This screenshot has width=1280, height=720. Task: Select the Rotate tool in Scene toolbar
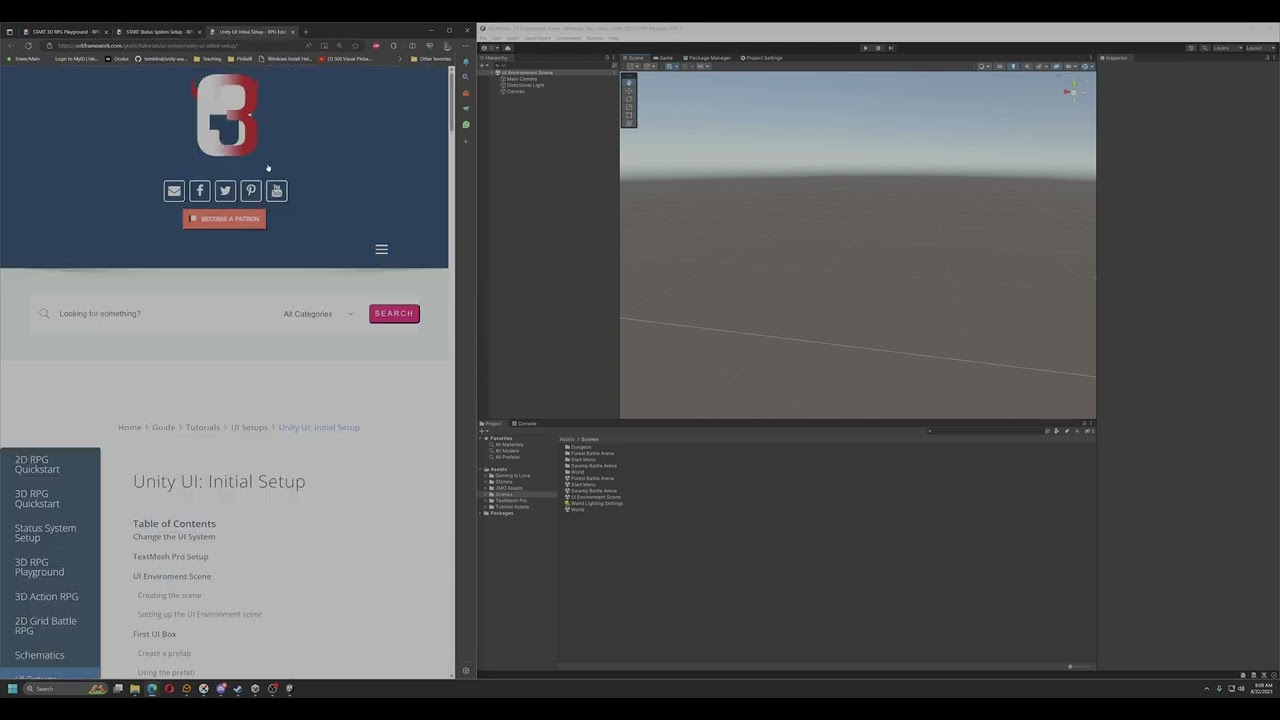pos(629,99)
